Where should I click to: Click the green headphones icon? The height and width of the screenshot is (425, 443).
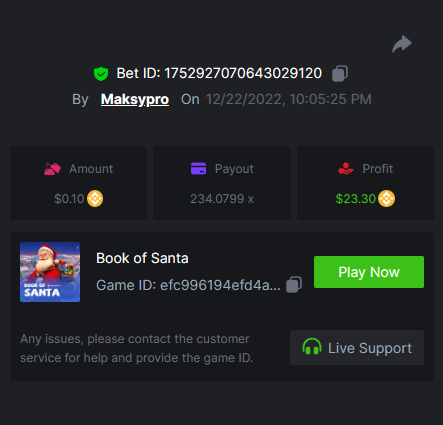312,347
